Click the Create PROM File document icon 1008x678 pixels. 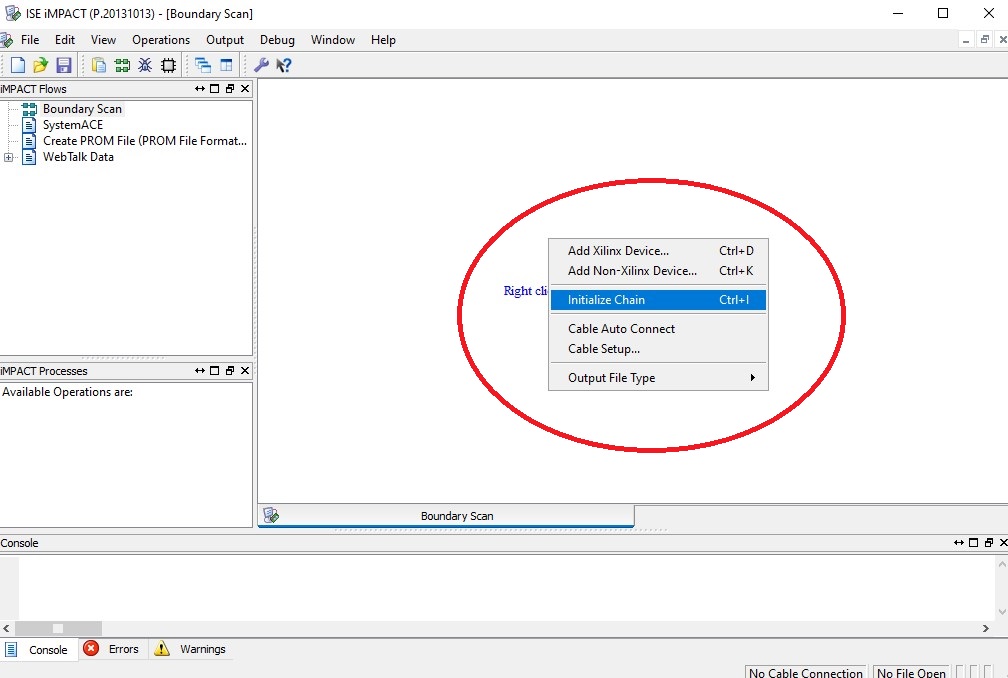point(29,141)
